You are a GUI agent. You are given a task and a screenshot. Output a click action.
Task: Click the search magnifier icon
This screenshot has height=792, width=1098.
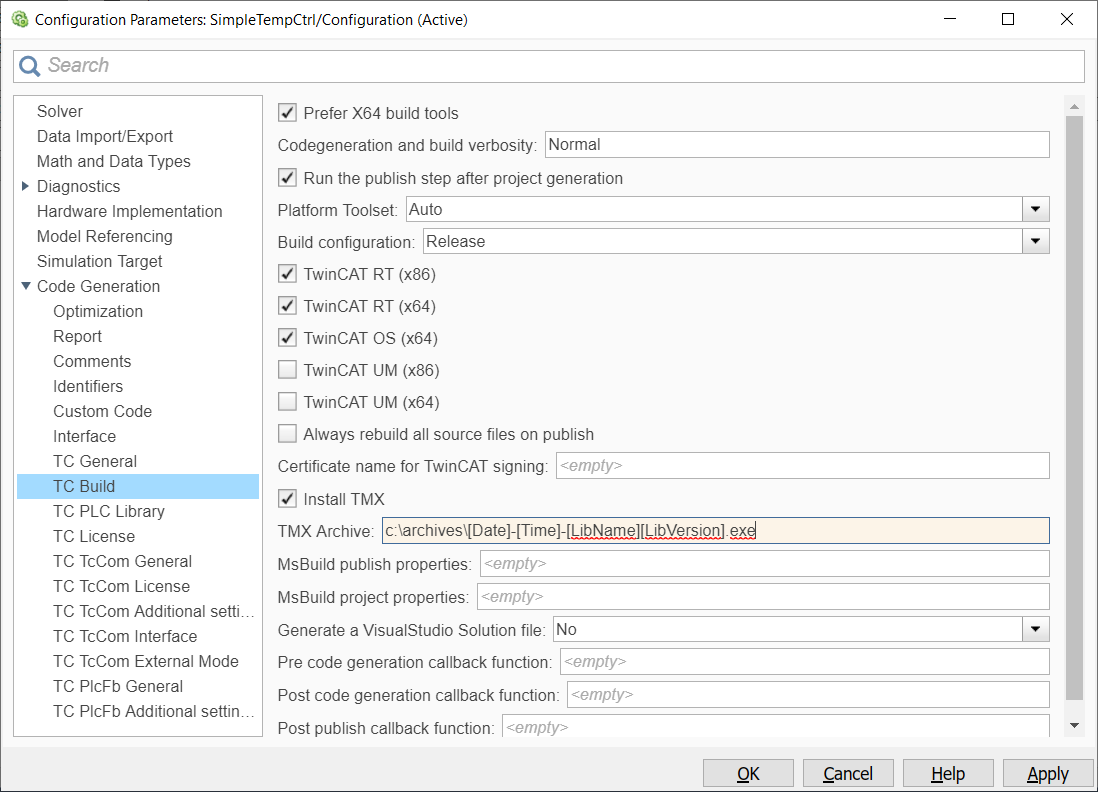(x=29, y=66)
